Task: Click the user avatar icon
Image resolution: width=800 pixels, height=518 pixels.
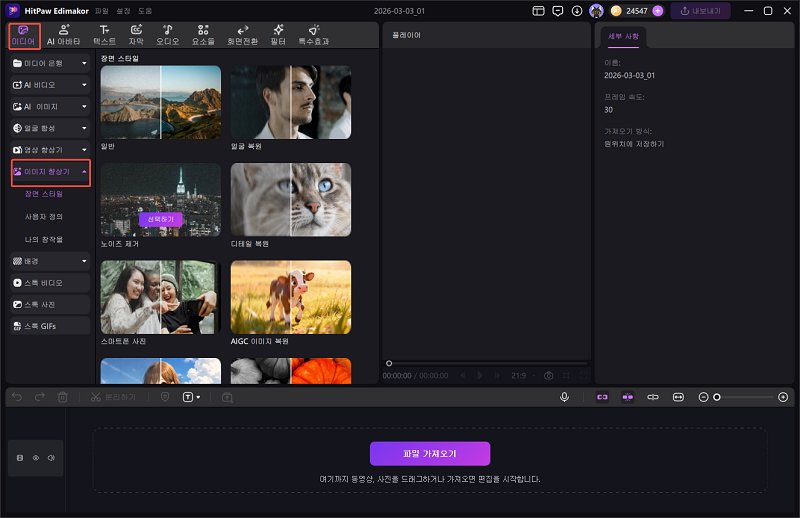Action: click(x=596, y=11)
